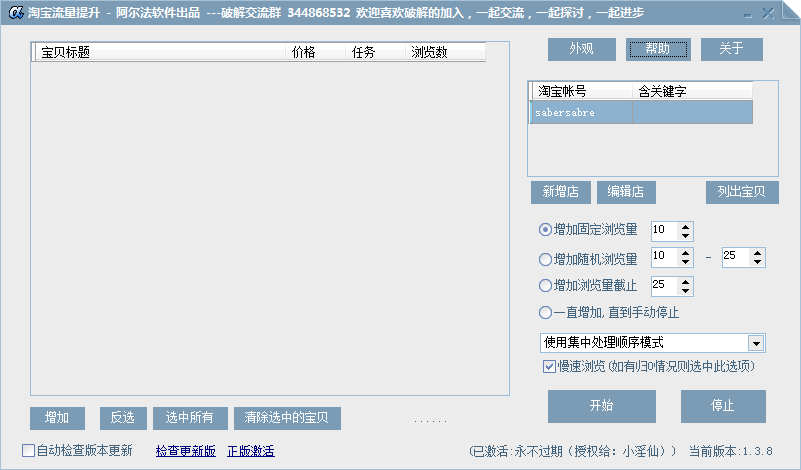801x470 pixels.
Task: Select 增加固定浏览量 radio option
Action: [x=545, y=229]
